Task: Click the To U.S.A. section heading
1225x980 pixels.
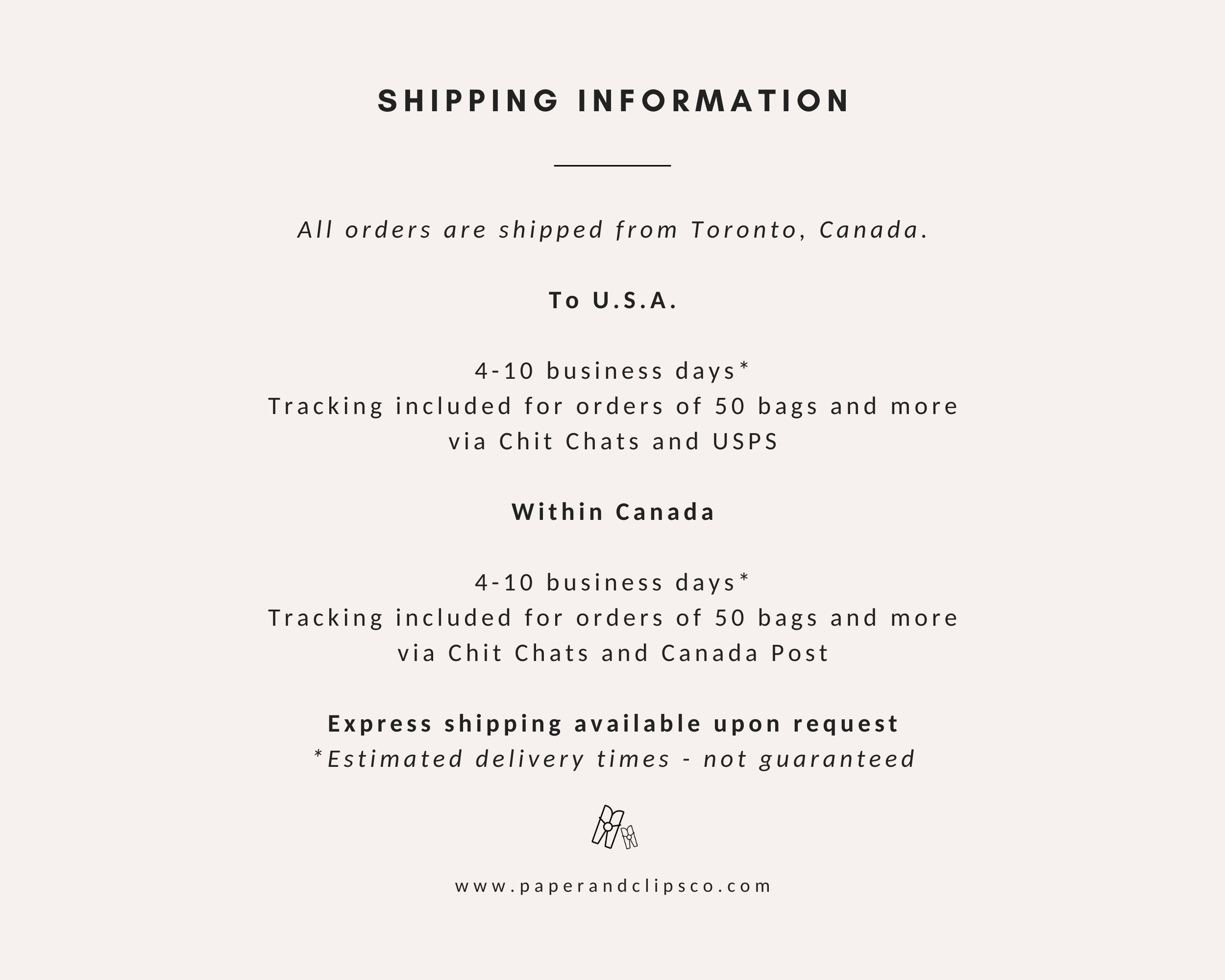Action: pyautogui.click(x=613, y=300)
